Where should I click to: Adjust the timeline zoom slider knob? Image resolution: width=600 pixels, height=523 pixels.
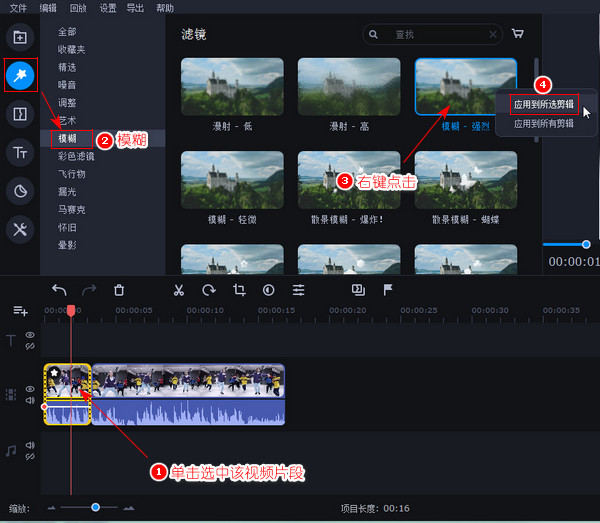point(96,507)
